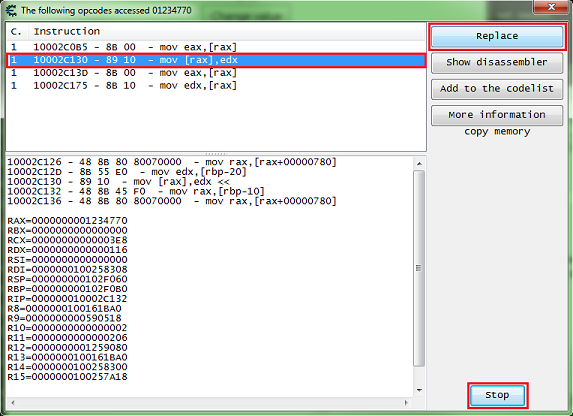Click the RAX register value line
The height and width of the screenshot is (416, 573).
click(x=68, y=221)
